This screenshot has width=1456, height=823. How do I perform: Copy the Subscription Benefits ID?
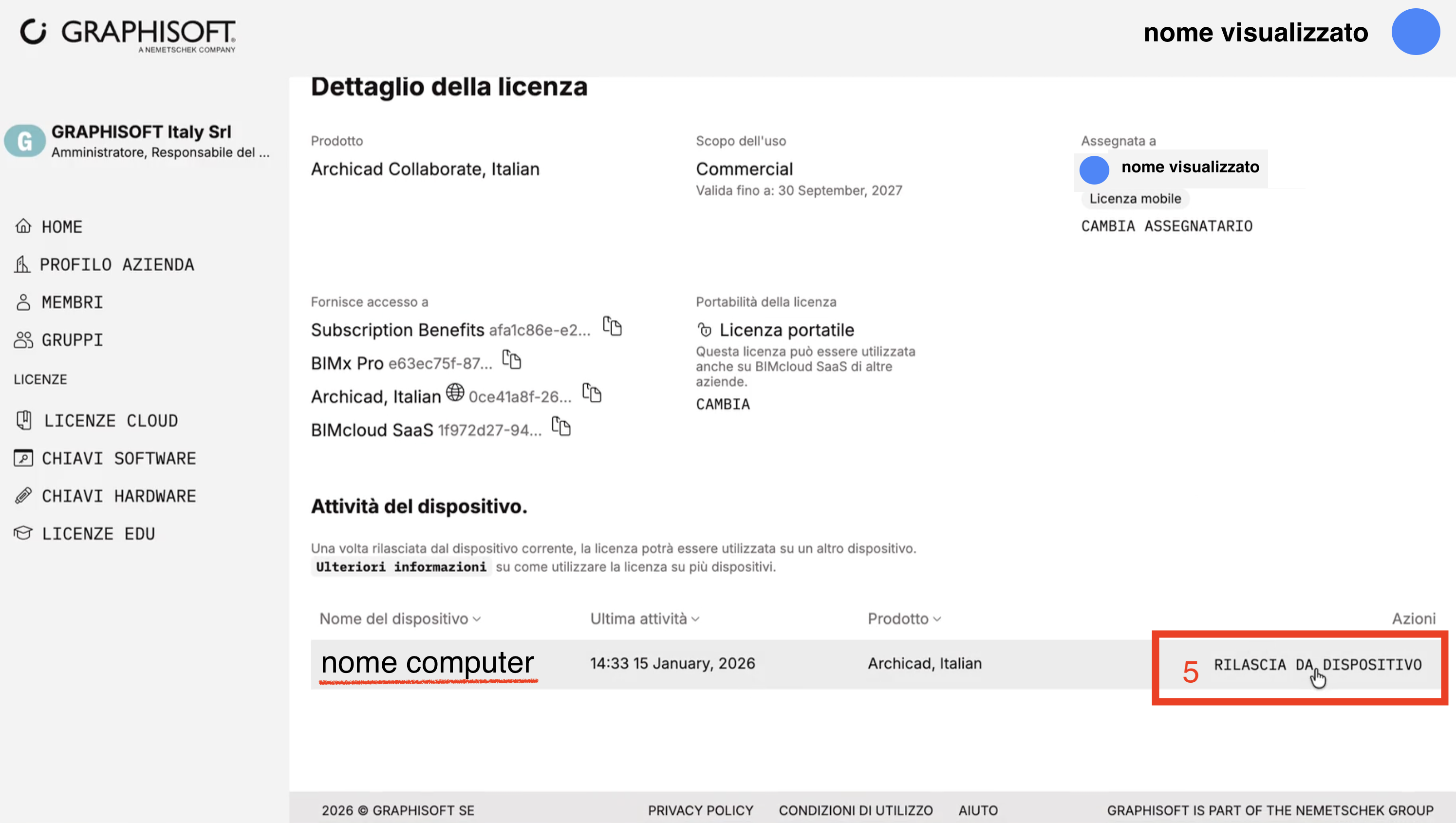click(x=612, y=326)
